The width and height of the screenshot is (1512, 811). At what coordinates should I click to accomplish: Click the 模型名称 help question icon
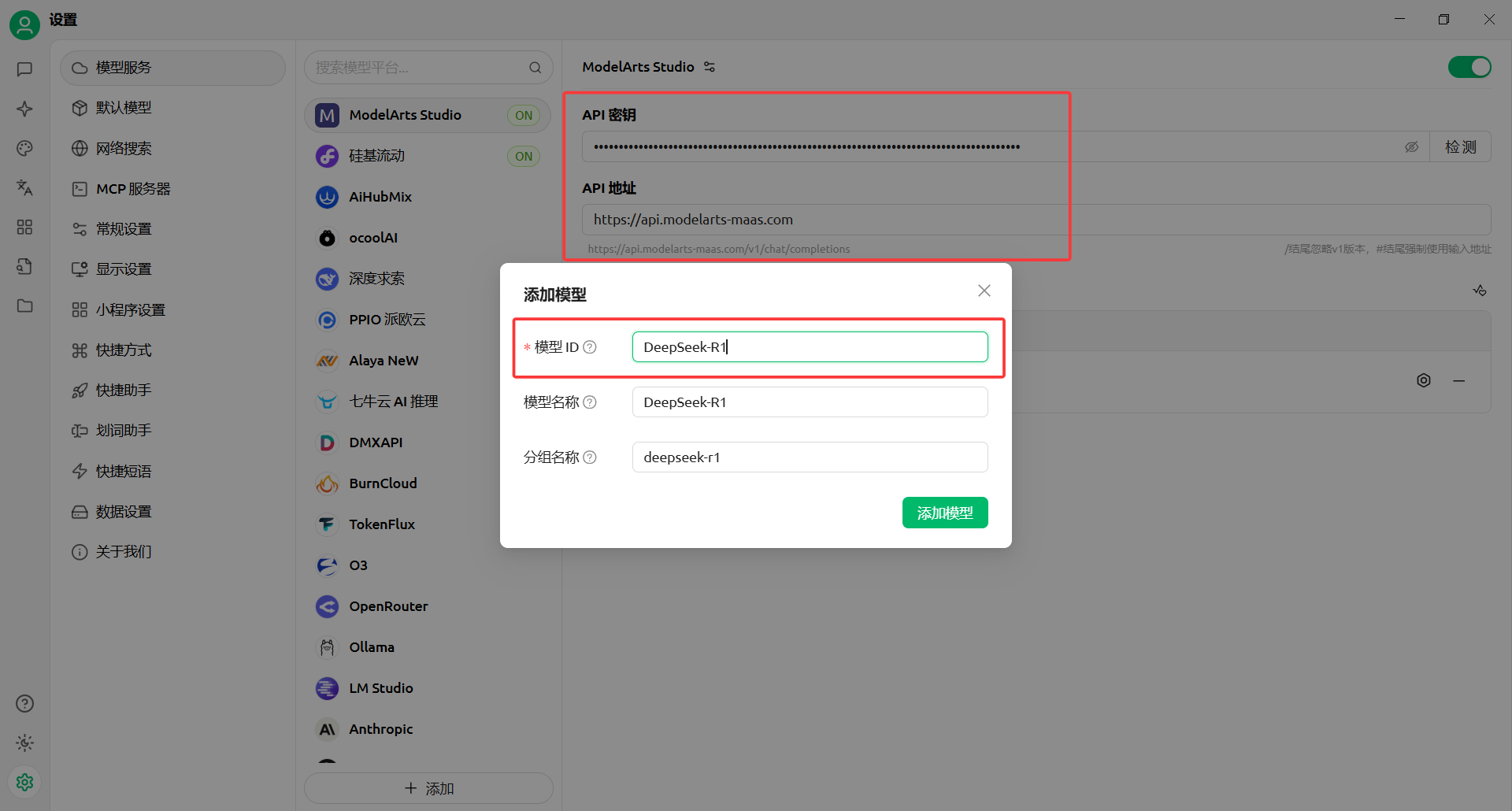pyautogui.click(x=590, y=402)
